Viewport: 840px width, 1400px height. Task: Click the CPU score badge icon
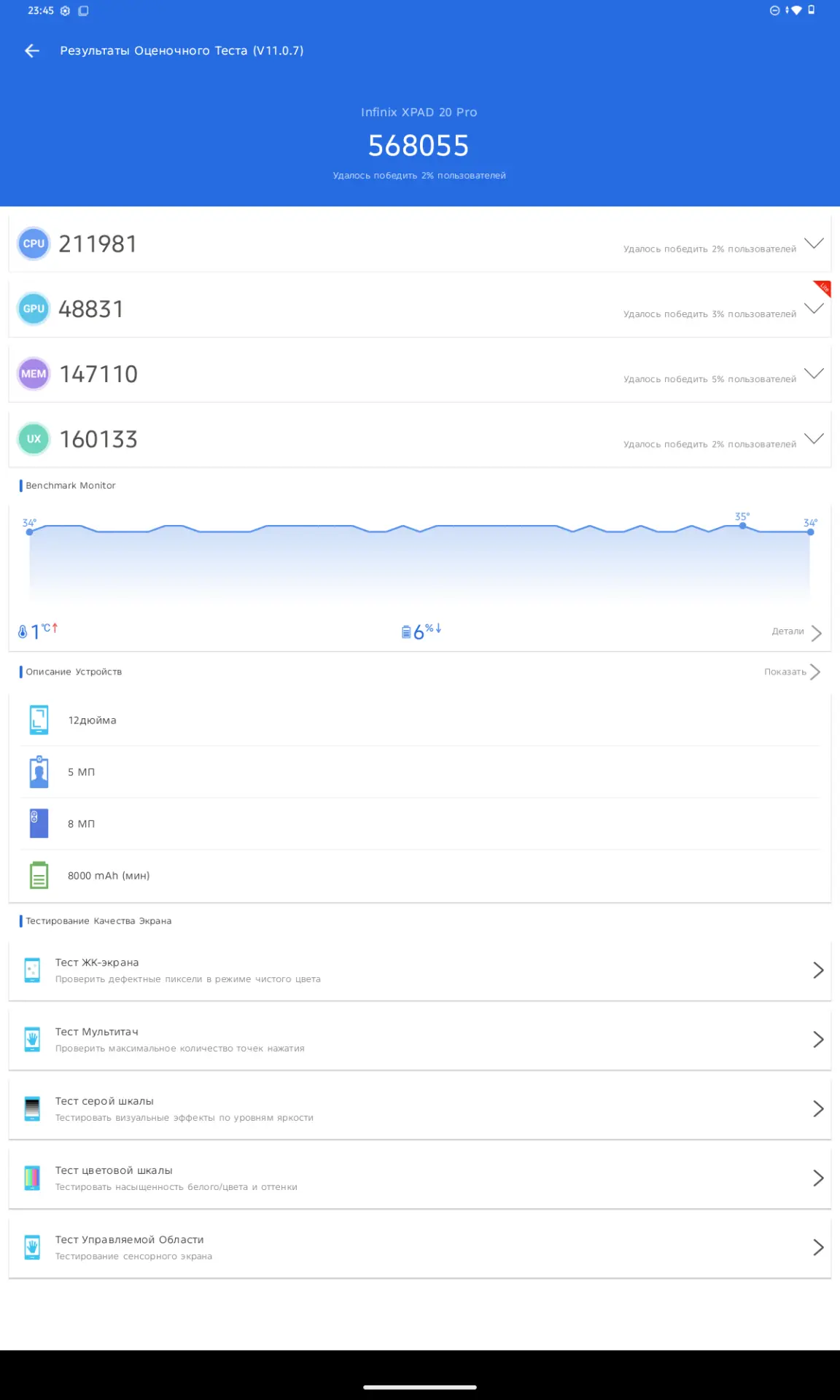[34, 244]
